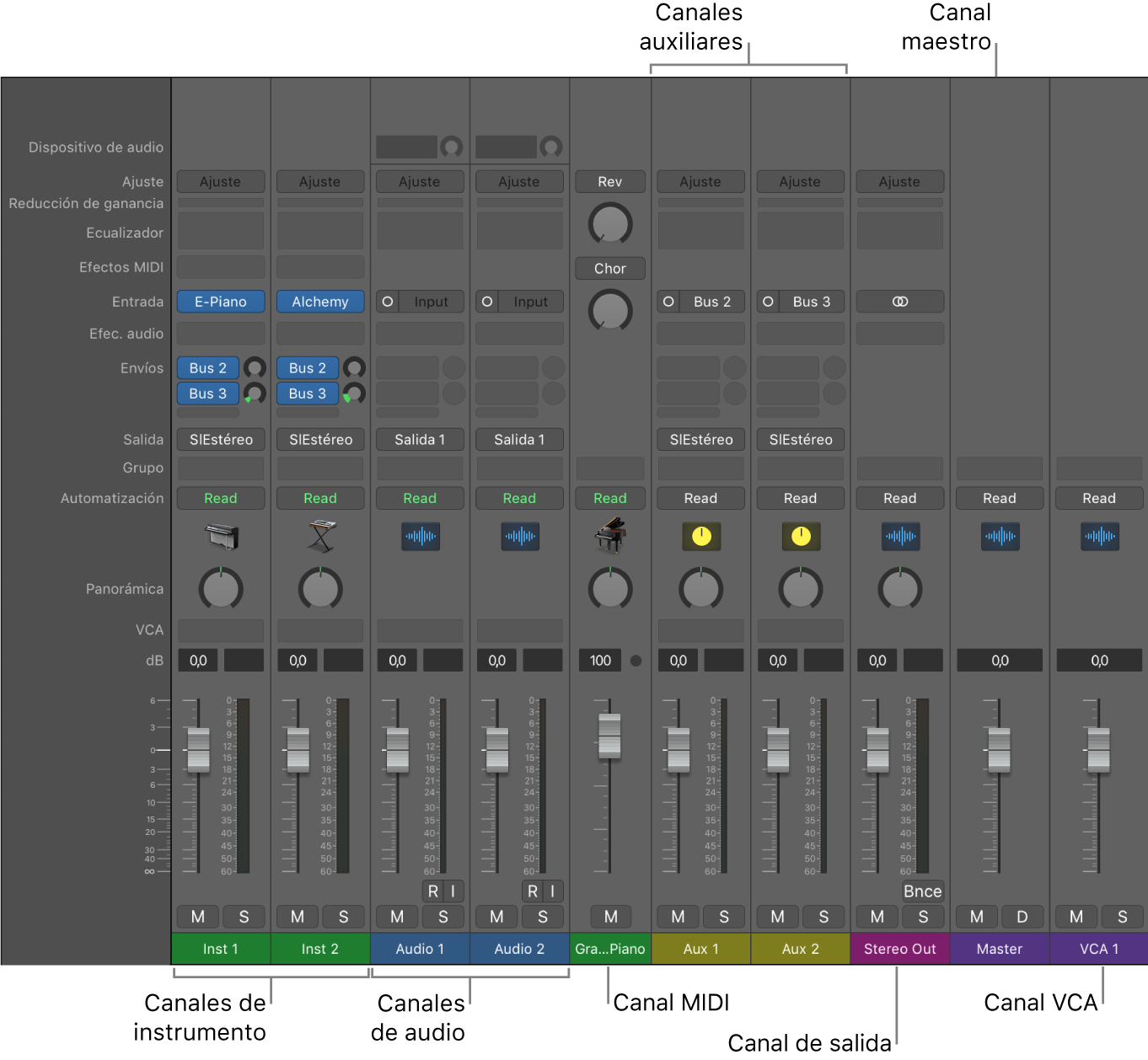This screenshot has height=1060, width=1148.
Task: Click input format circle on Aux 2 Bus 3
Action: click(x=767, y=302)
